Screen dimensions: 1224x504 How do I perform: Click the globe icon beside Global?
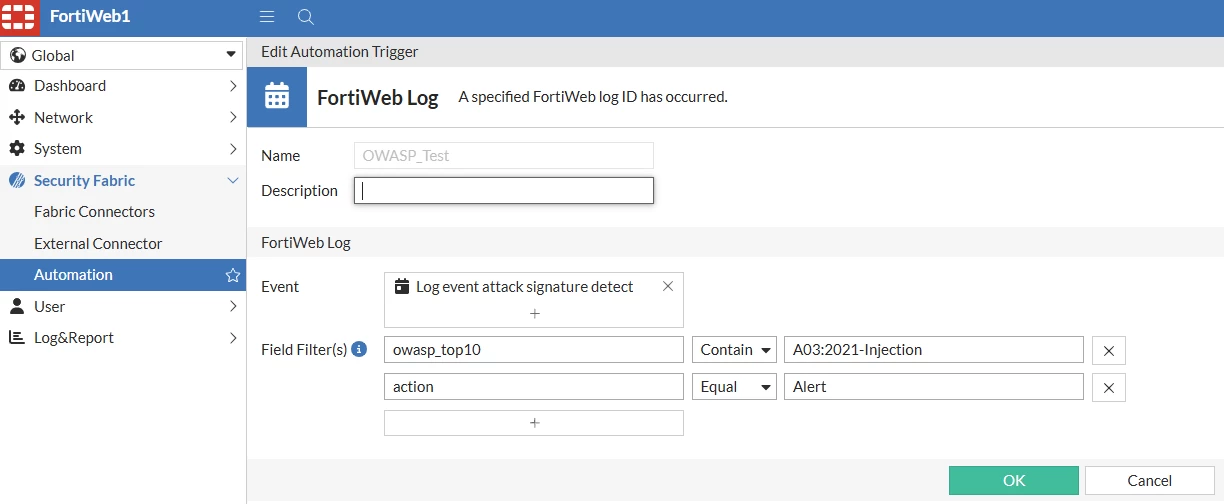[17, 55]
